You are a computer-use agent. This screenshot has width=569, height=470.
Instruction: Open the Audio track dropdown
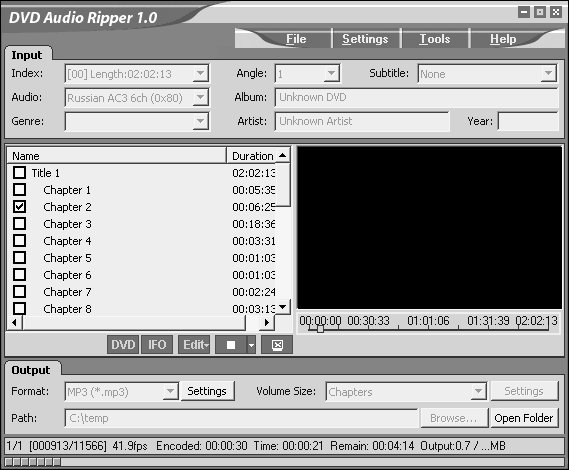[200, 98]
